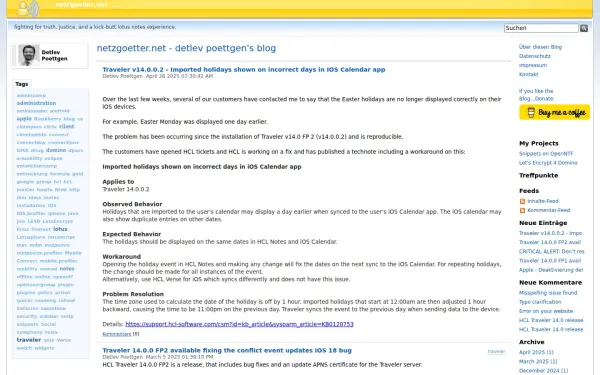This screenshot has width=600, height=375.
Task: Open 'CRITICAL ALERT: Don't res' entry
Action: point(551,252)
